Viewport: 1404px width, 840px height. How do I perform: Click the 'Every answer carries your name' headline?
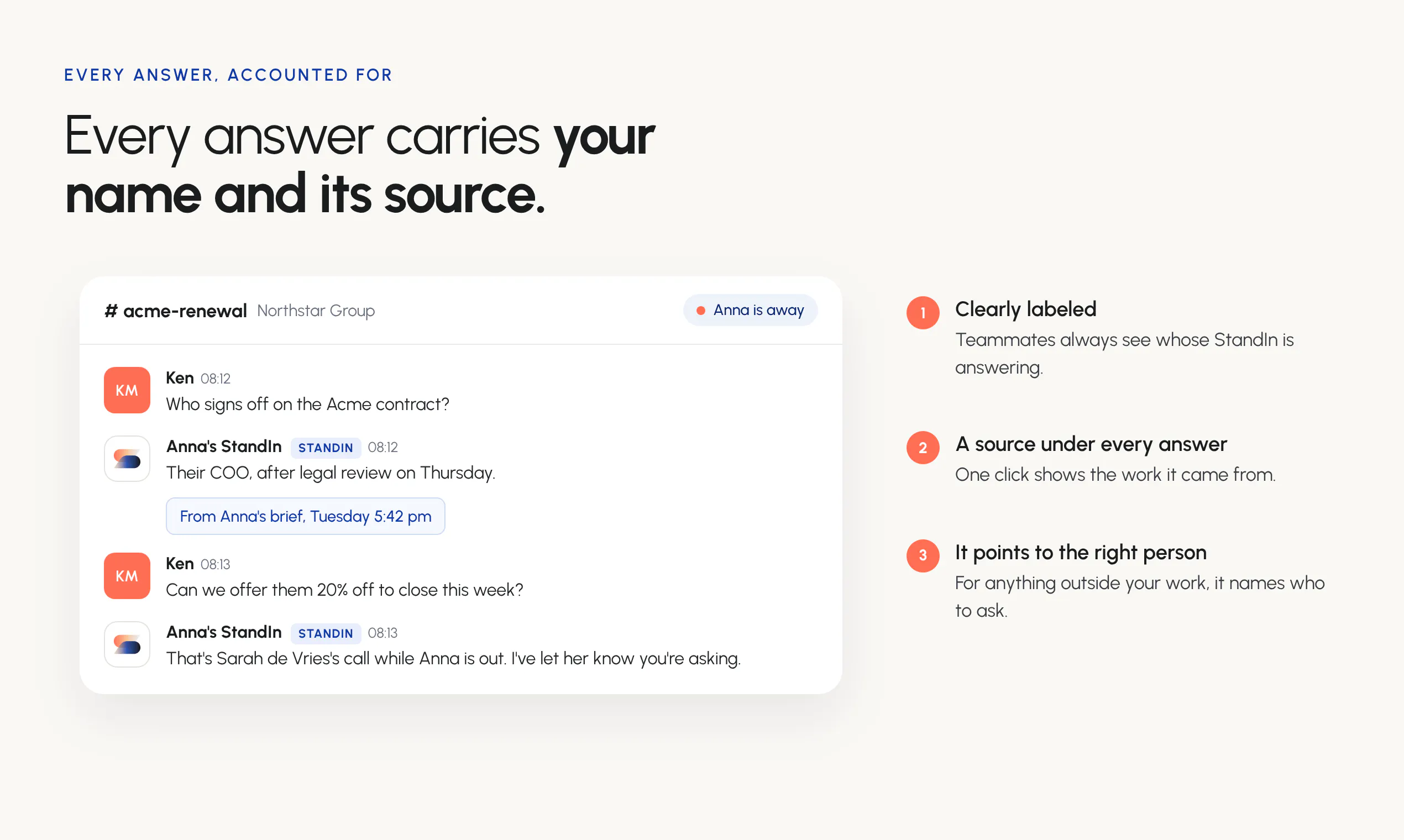(359, 164)
